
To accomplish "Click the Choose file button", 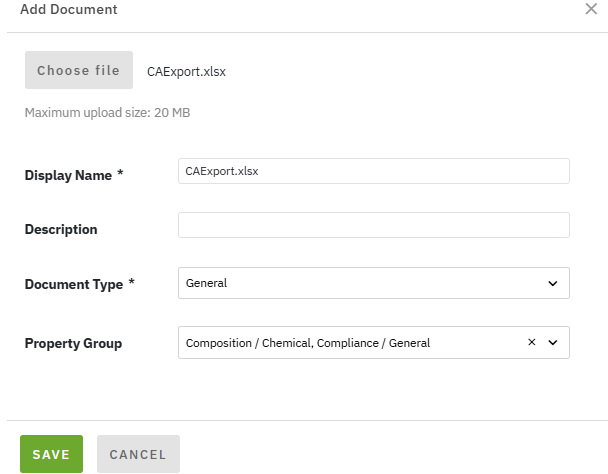I will point(78,71).
